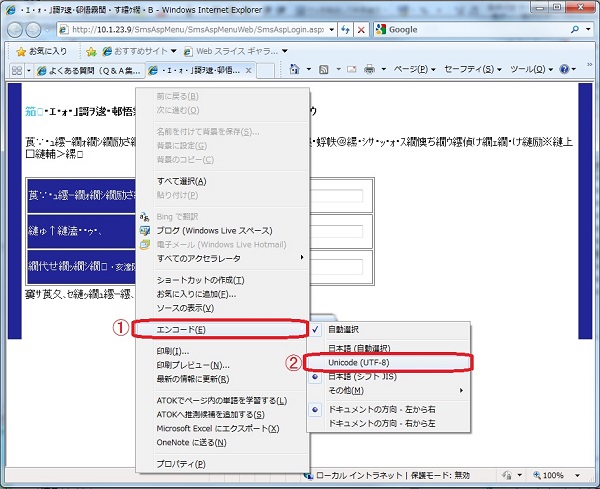The image size is (600, 489).
Task: Close the active garbled-title tab
Action: click(x=248, y=70)
